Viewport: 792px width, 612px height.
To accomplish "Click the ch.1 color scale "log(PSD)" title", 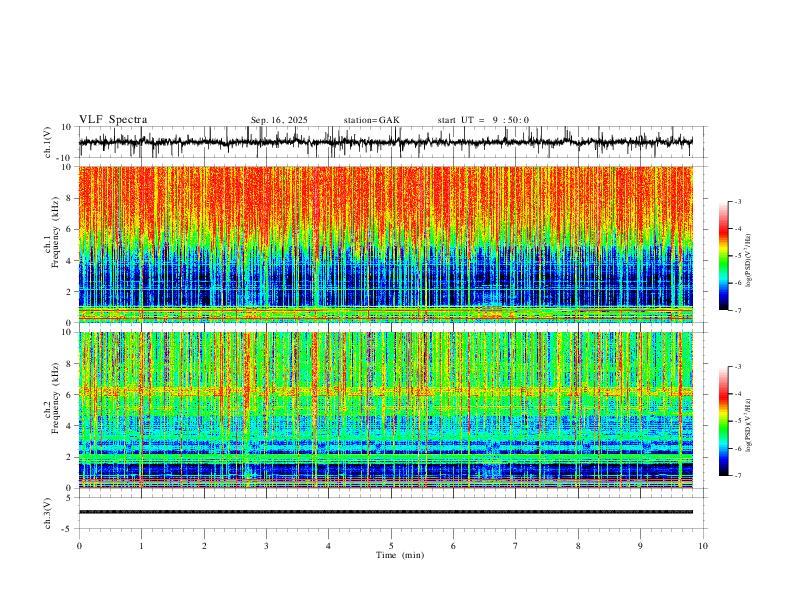I will [x=749, y=261].
